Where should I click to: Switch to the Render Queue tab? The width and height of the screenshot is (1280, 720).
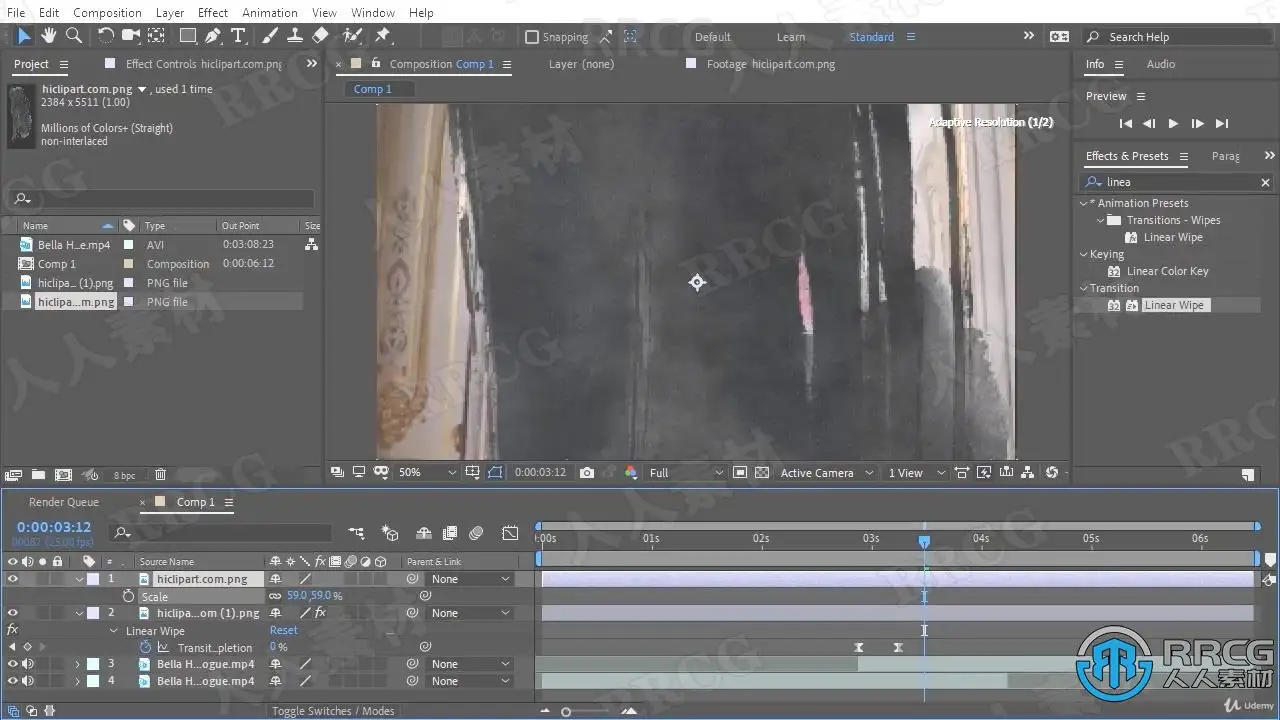64,502
